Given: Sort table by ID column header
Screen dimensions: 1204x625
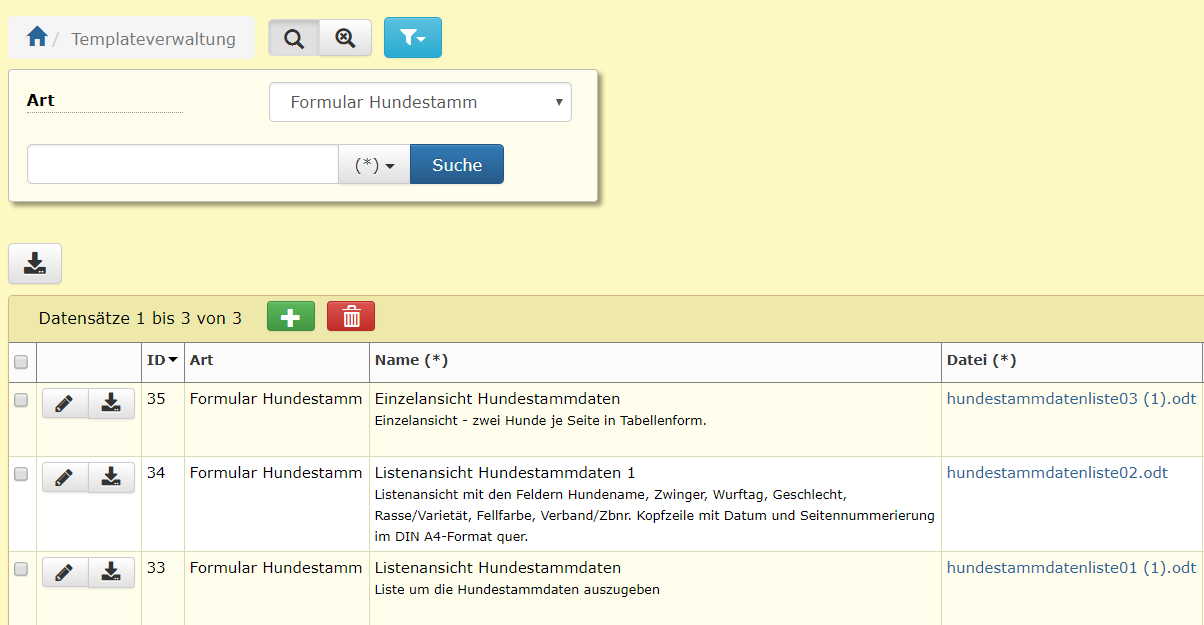Looking at the screenshot, I should coord(162,360).
